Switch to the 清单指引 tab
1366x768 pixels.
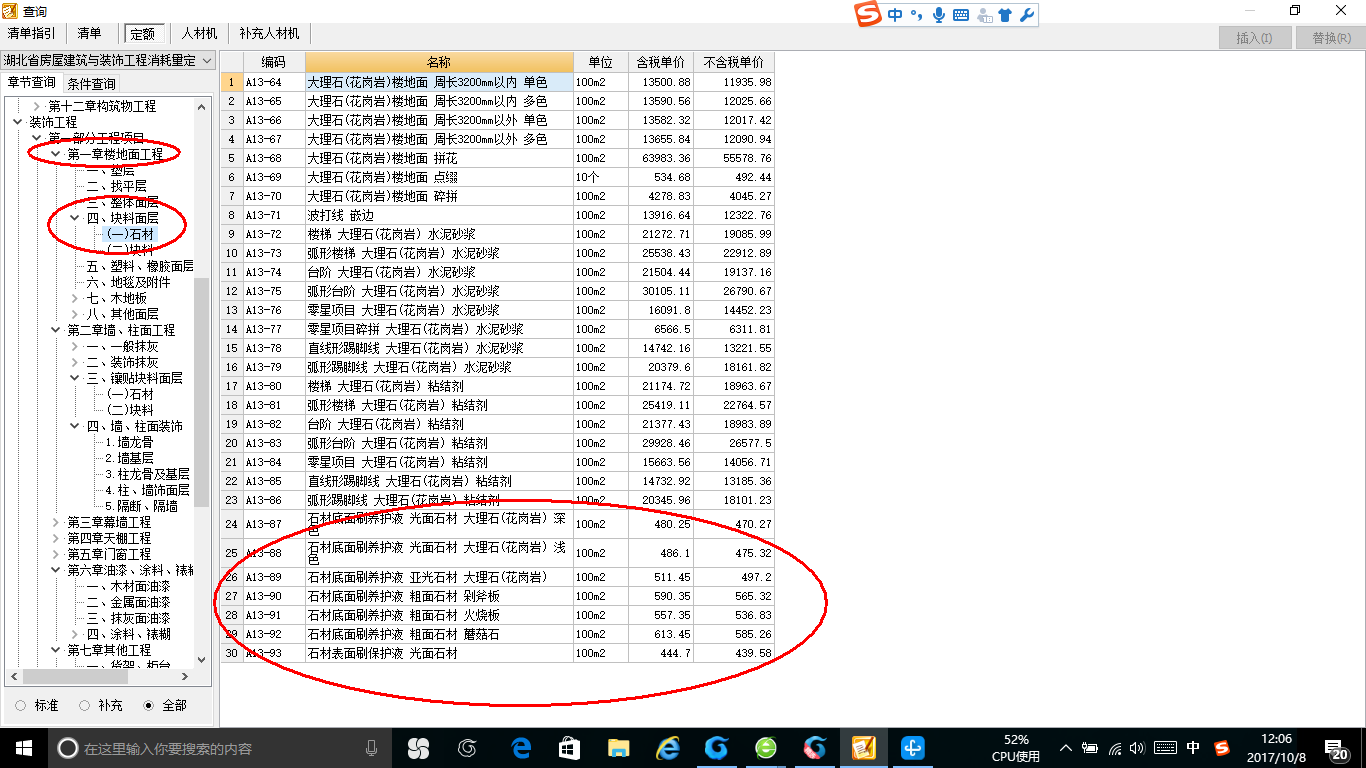[31, 34]
